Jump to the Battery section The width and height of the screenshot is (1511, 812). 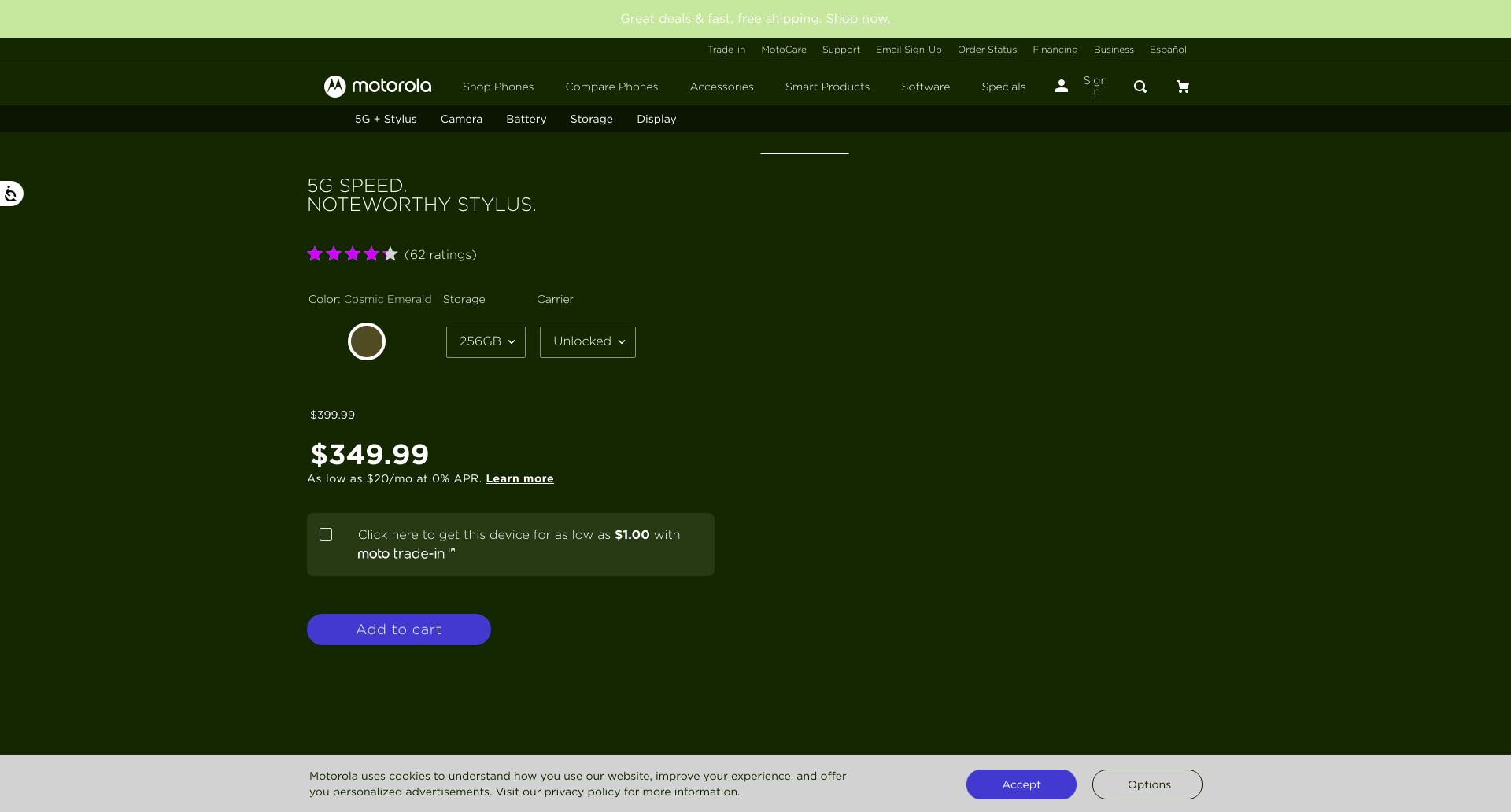(x=526, y=119)
